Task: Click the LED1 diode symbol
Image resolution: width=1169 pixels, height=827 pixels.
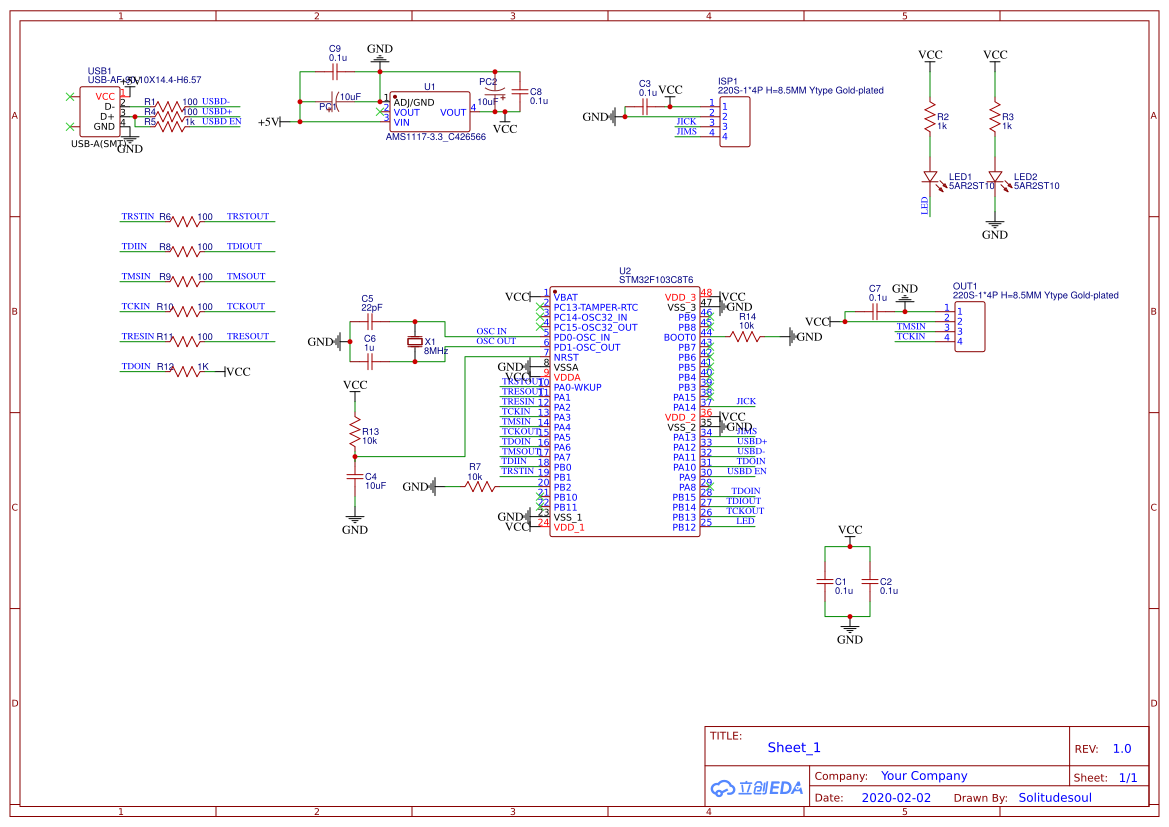Action: [x=930, y=179]
